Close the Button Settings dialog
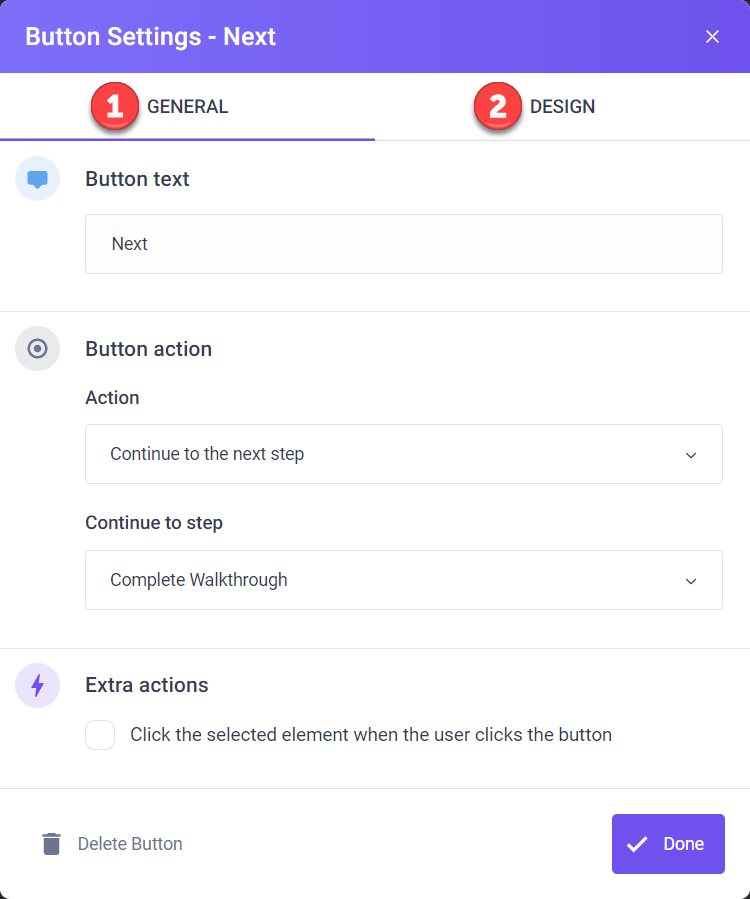 pos(712,37)
